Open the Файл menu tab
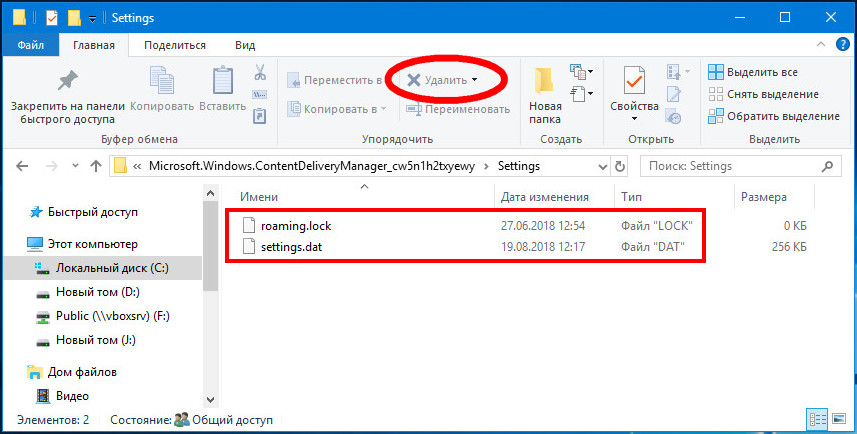The height and width of the screenshot is (434, 857). click(31, 45)
